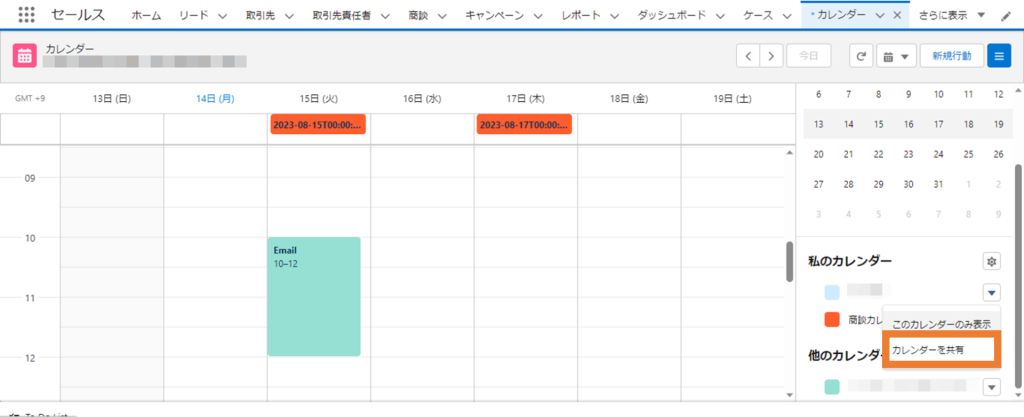Expand 商談 tab chevron menu
The width and height of the screenshot is (1024, 417).
click(x=442, y=16)
